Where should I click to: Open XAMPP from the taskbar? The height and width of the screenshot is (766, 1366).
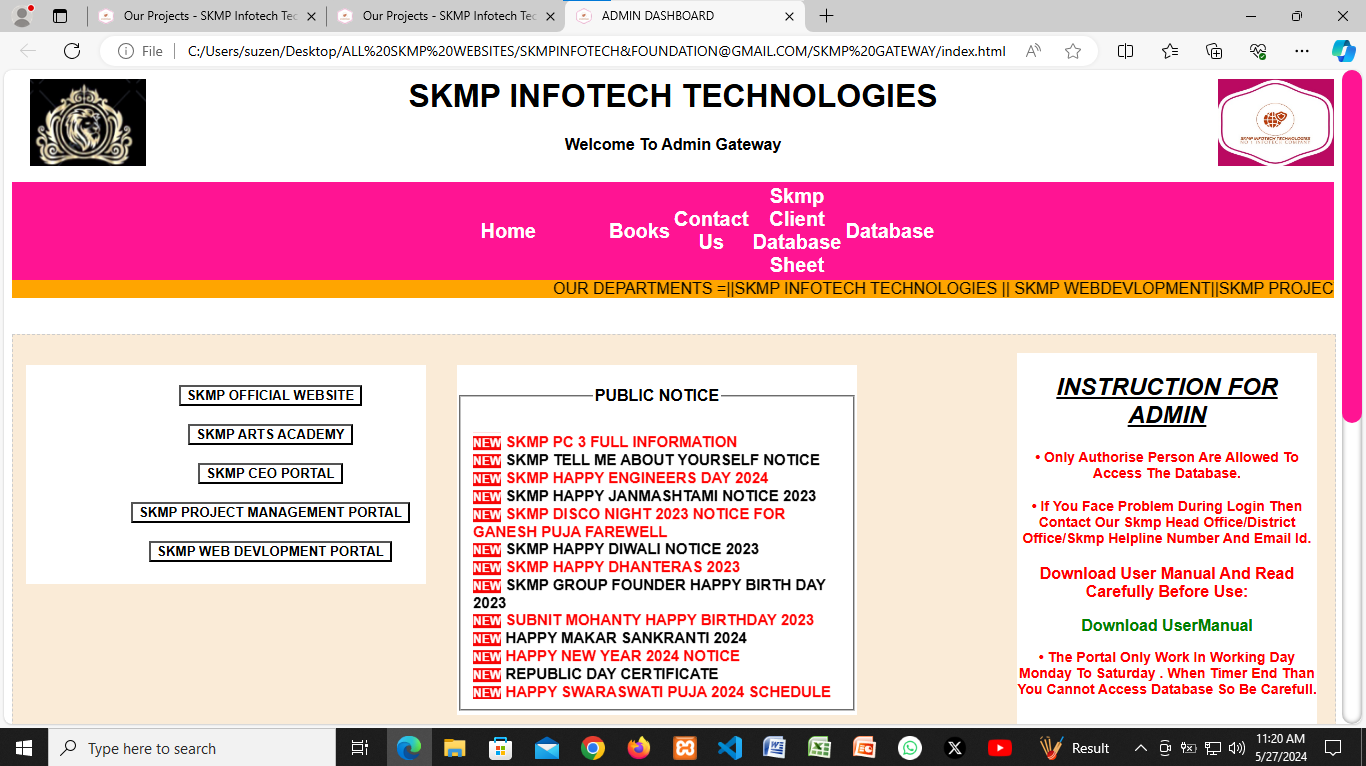coord(684,747)
